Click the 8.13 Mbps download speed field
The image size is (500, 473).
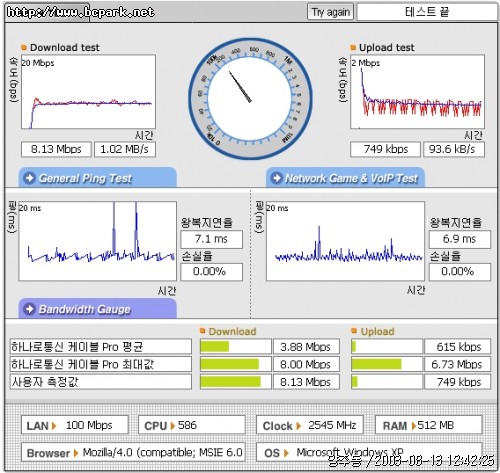56,149
